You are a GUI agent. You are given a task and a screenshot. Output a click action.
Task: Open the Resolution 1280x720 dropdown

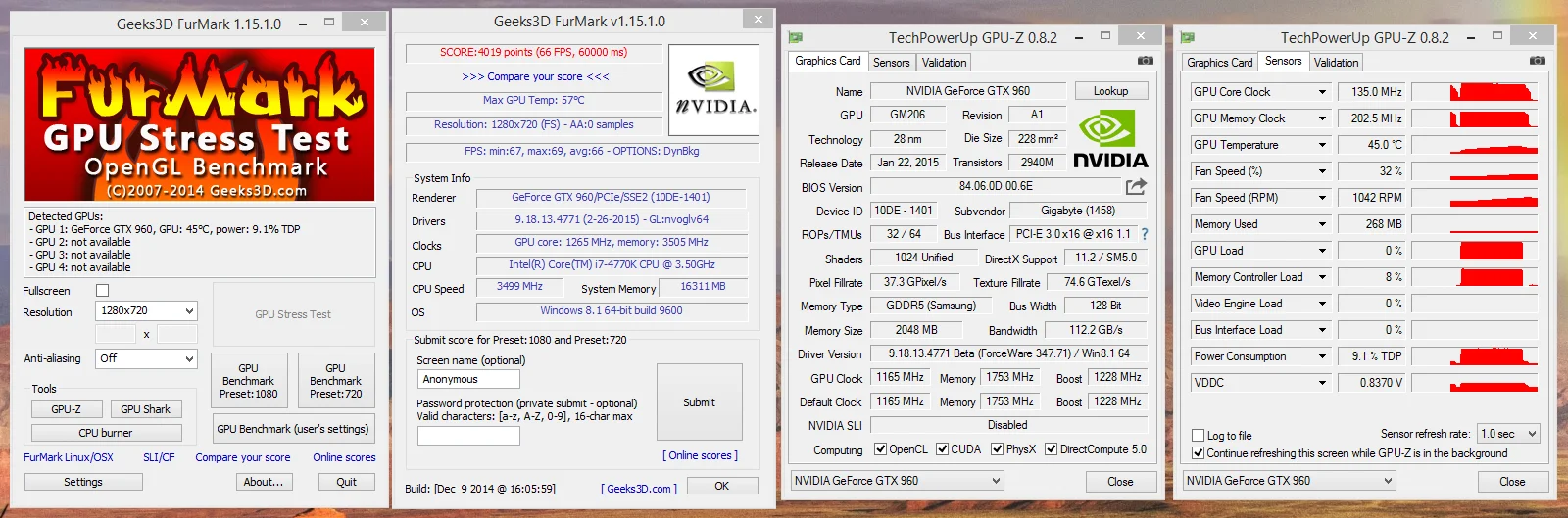pyautogui.click(x=146, y=310)
